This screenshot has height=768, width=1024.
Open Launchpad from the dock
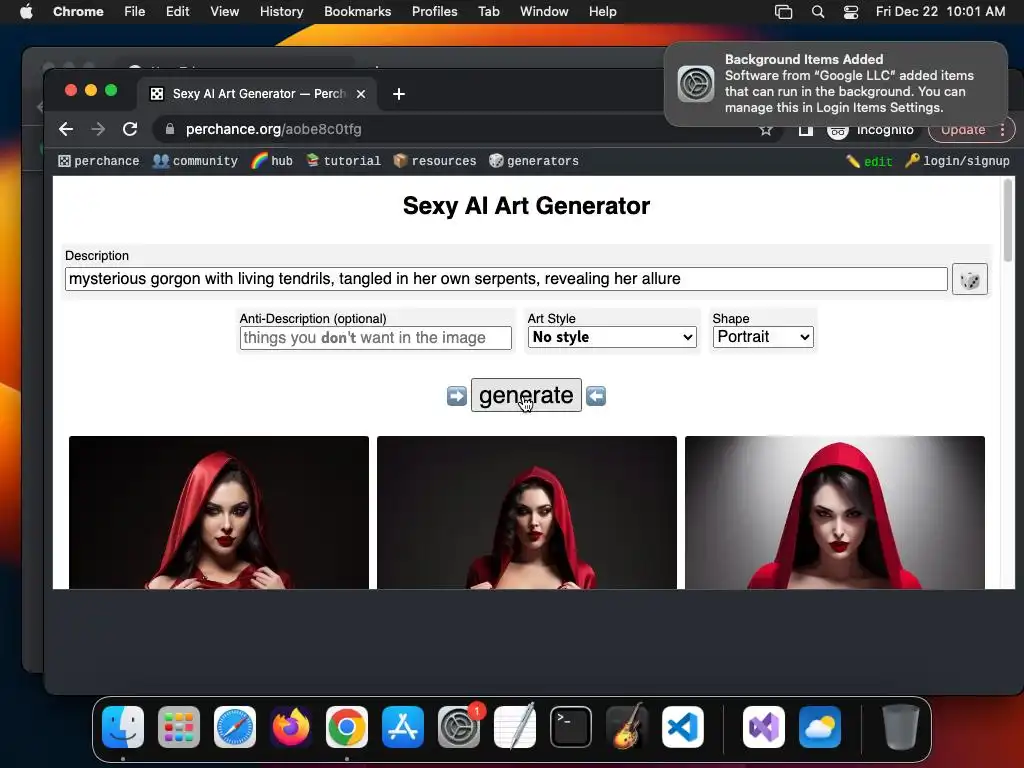click(179, 727)
